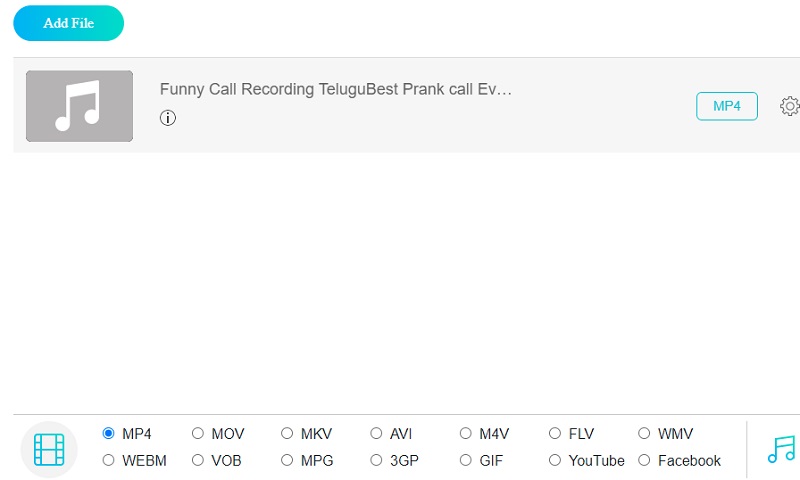
Task: Click the file info icon
Action: [x=168, y=118]
